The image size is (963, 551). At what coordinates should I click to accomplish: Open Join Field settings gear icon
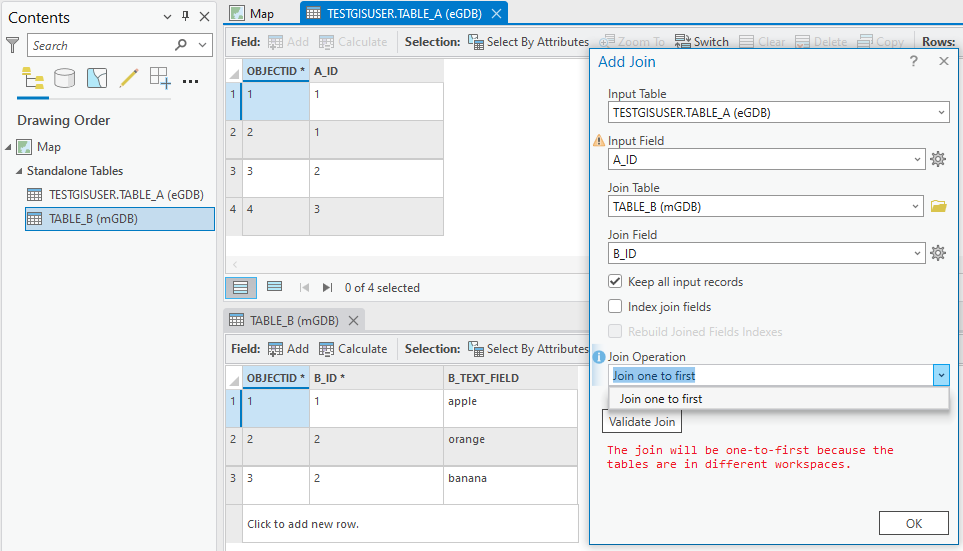(x=938, y=253)
